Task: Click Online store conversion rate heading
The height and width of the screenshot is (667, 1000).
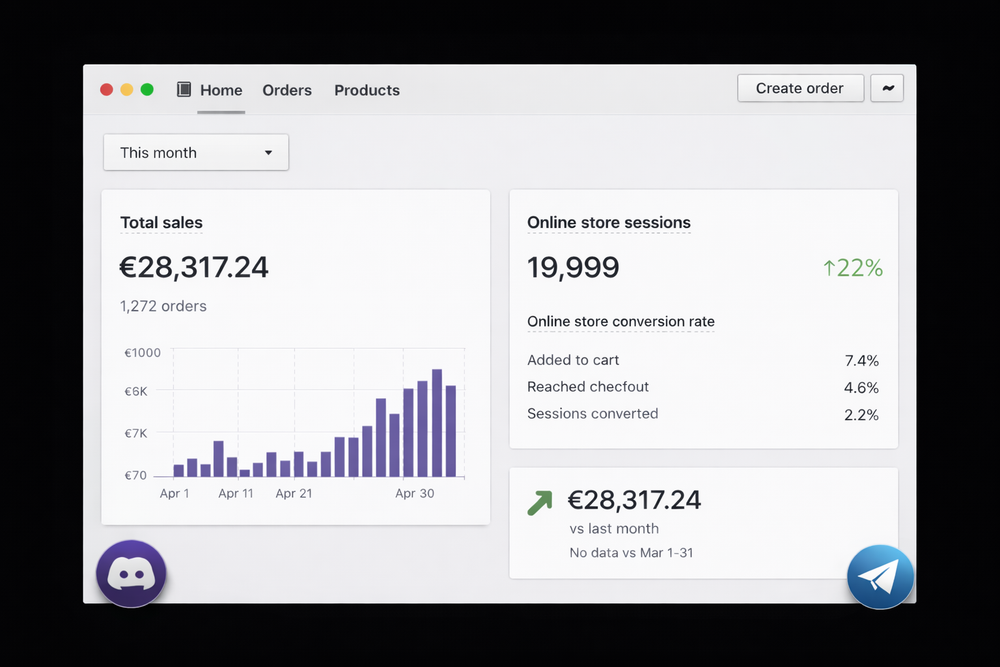Action: pos(620,322)
